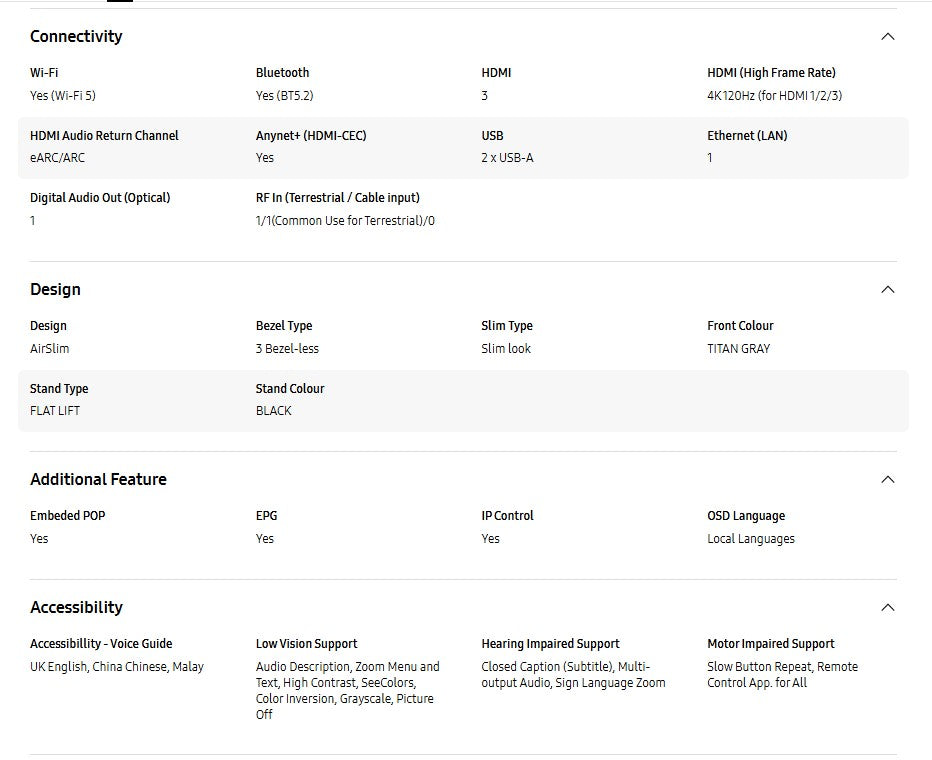Click the Connectivity section heading
This screenshot has height=760, width=932.
point(76,37)
